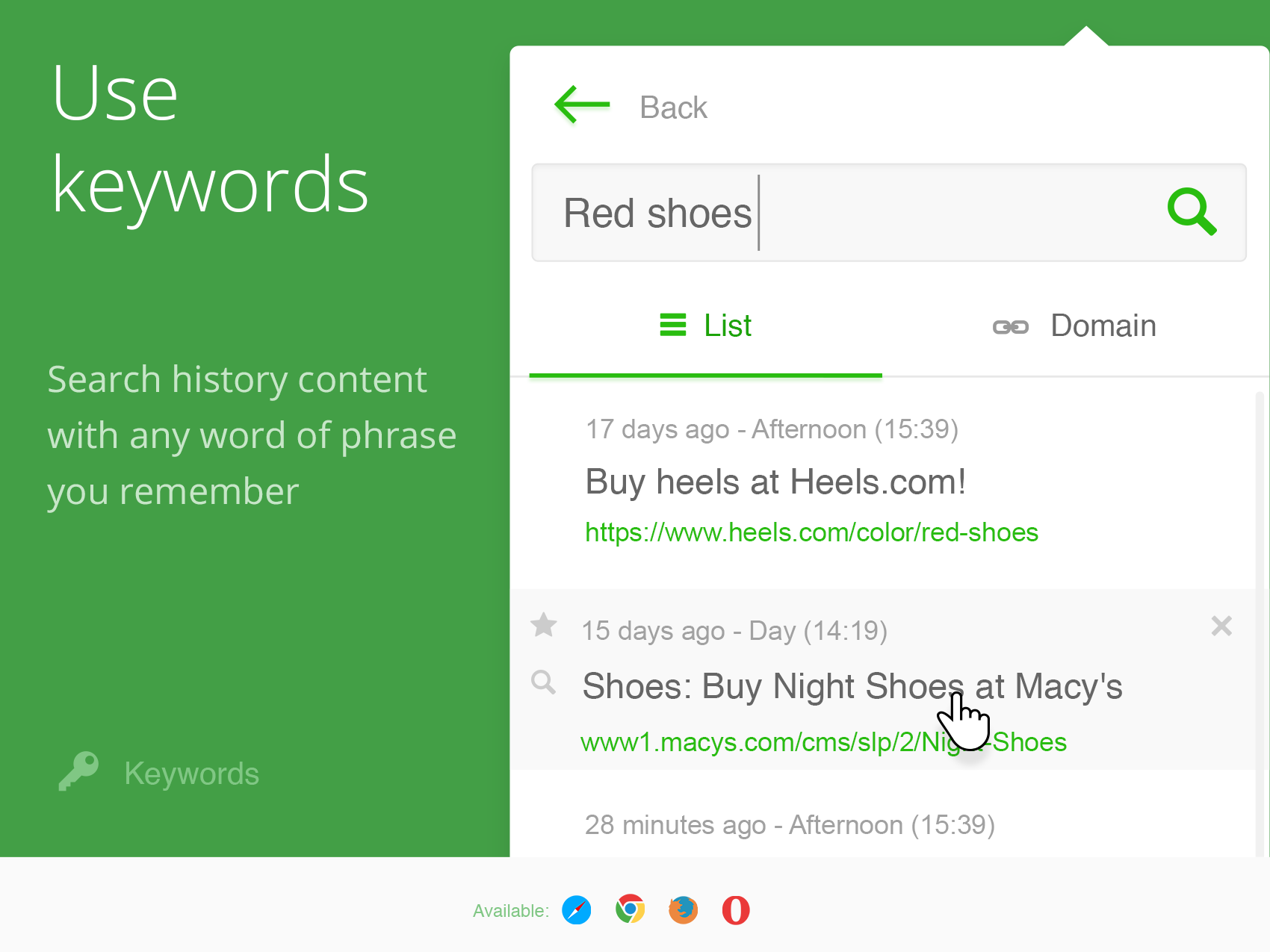Image resolution: width=1270 pixels, height=952 pixels.
Task: Open the heels.com red-shoes URL
Action: click(x=811, y=532)
